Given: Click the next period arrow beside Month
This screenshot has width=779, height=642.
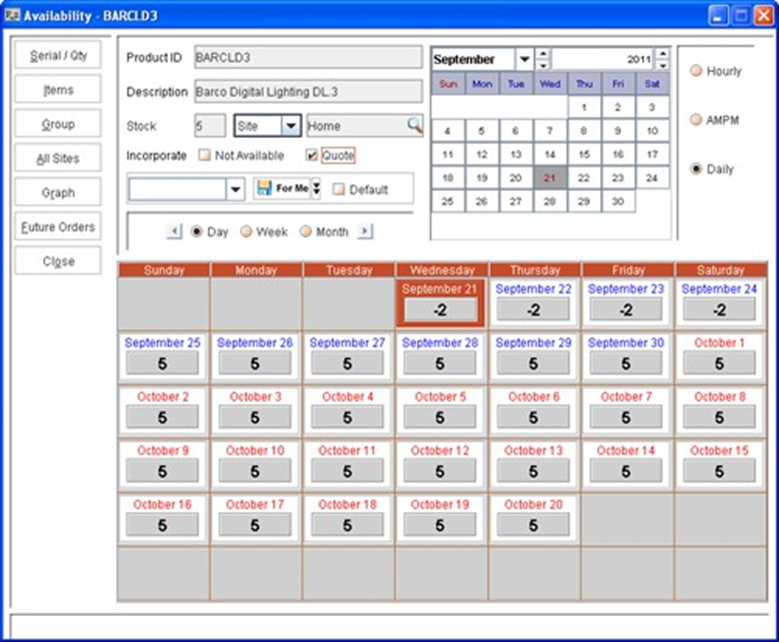Looking at the screenshot, I should coord(365,231).
